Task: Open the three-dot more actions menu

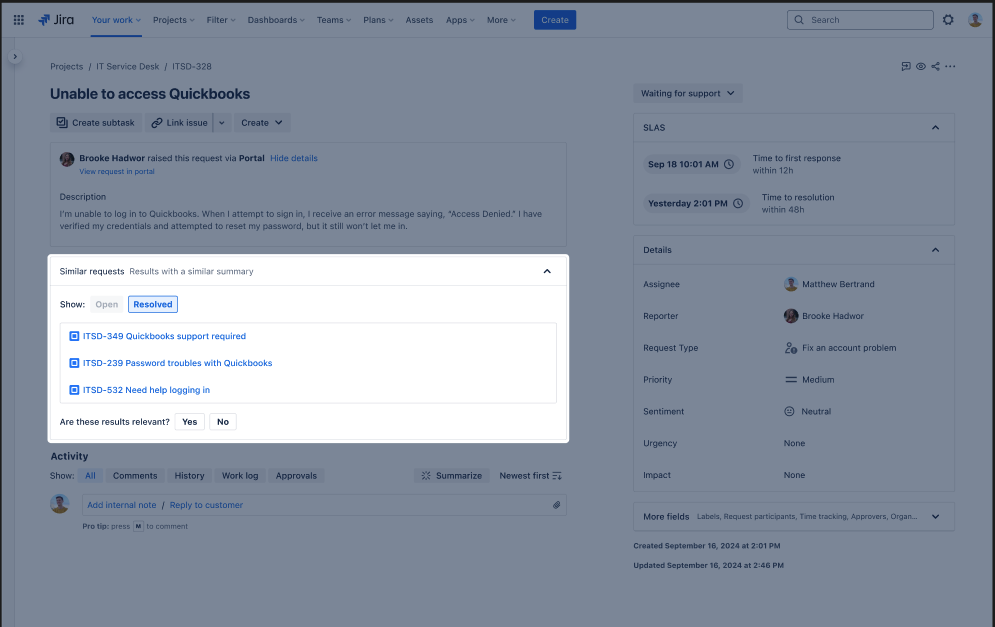Action: tap(950, 67)
